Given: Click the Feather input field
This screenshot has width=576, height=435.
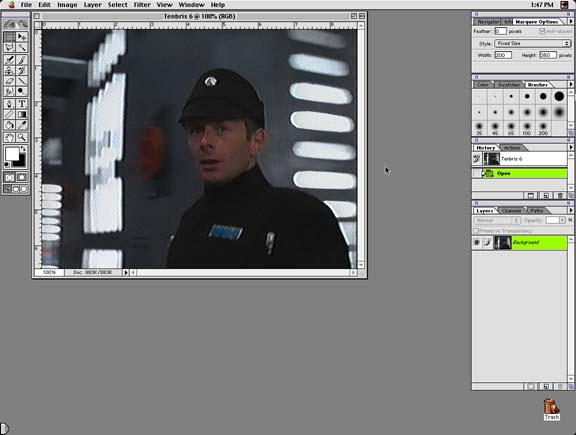Looking at the screenshot, I should pyautogui.click(x=500, y=32).
